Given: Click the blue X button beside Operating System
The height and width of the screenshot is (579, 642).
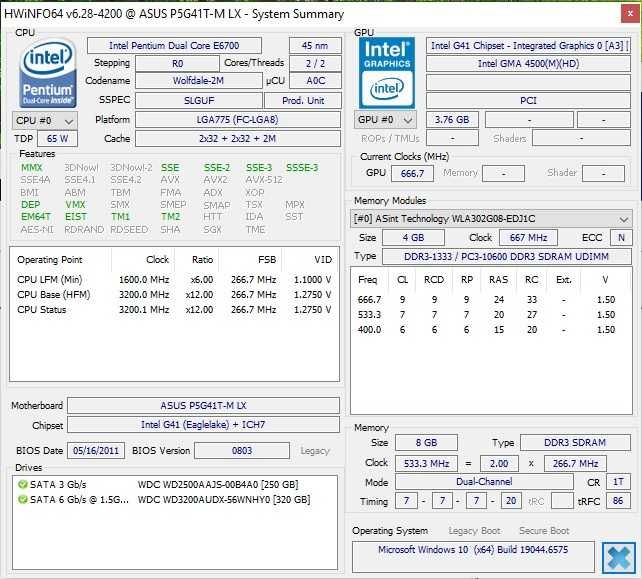Looking at the screenshot, I should click(x=618, y=557).
